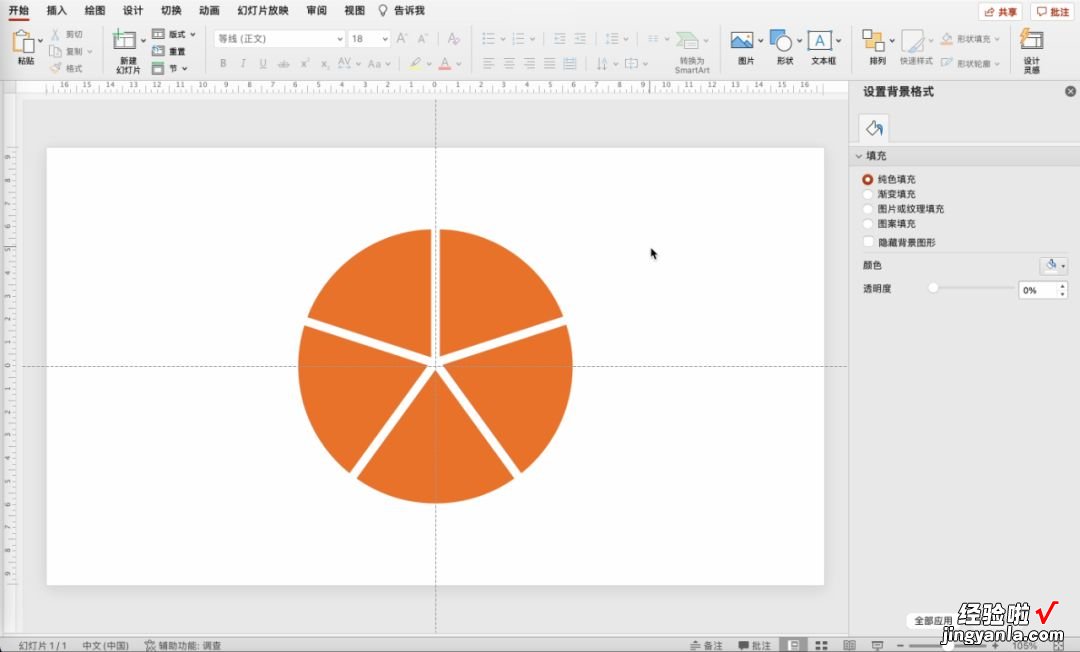Toggle Notes (备注) pane in status bar
Viewport: 1080px width, 652px height.
pos(707,645)
